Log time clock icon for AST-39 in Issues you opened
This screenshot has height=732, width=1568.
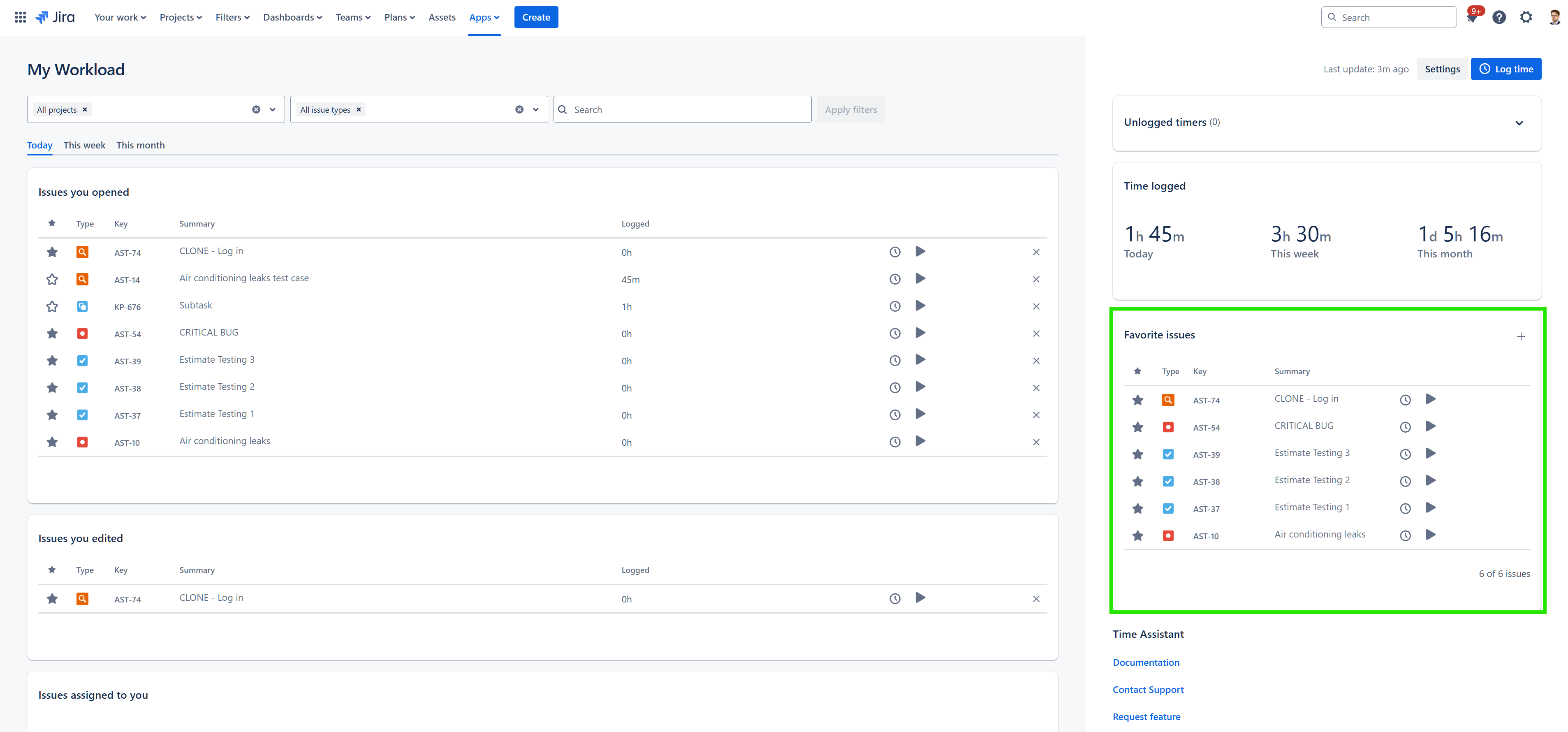pos(895,360)
